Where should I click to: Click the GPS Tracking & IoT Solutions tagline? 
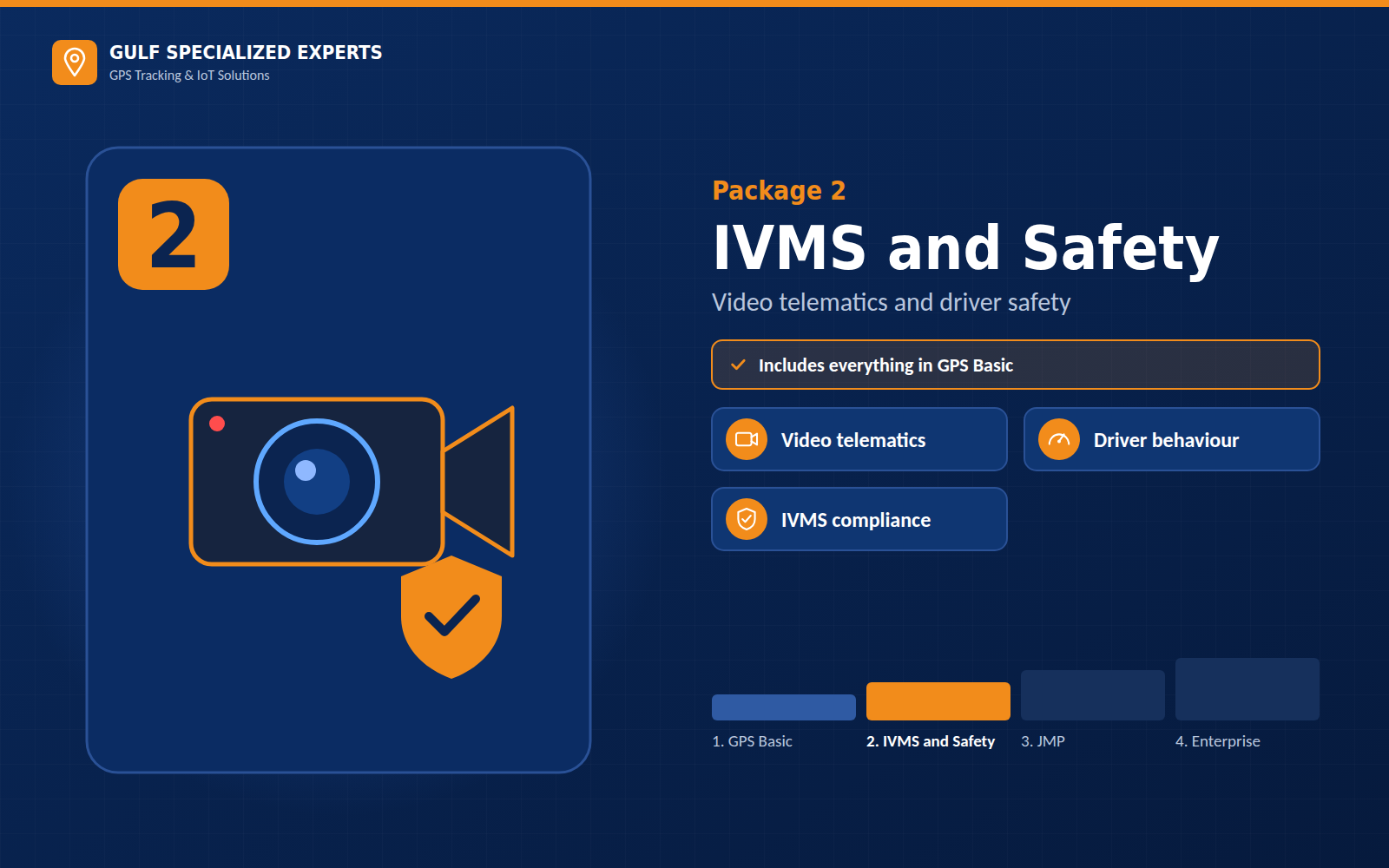pyautogui.click(x=189, y=76)
